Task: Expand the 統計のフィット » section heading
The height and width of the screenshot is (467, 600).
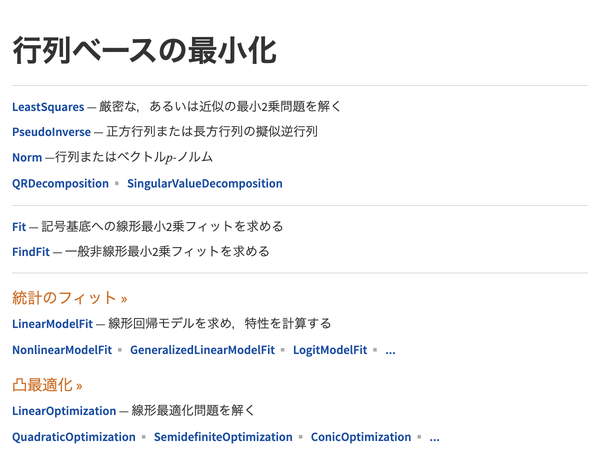Action: (70, 298)
